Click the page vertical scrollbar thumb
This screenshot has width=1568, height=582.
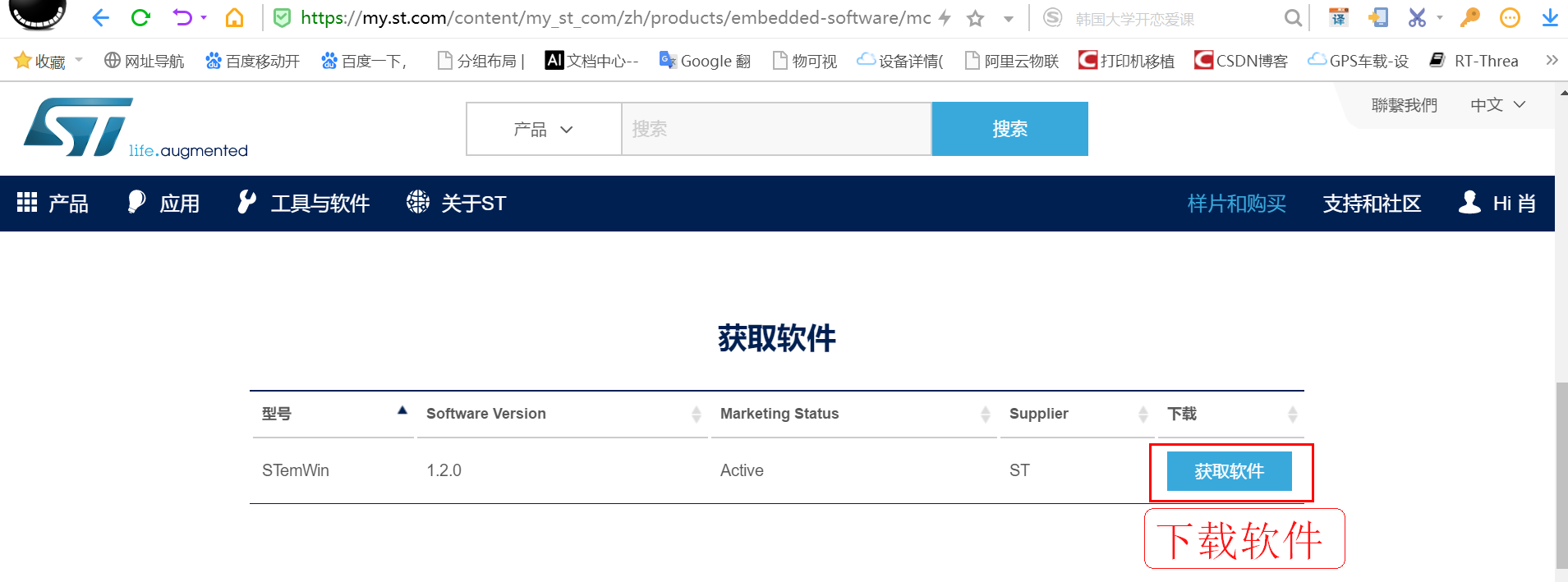(1561, 474)
